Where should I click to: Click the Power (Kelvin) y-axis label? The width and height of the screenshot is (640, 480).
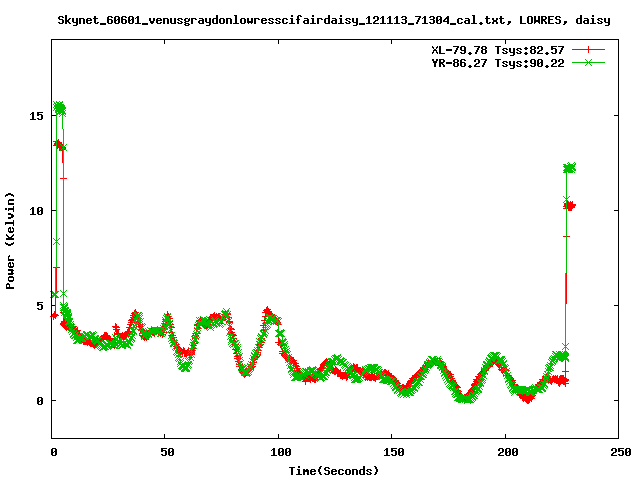tap(10, 241)
